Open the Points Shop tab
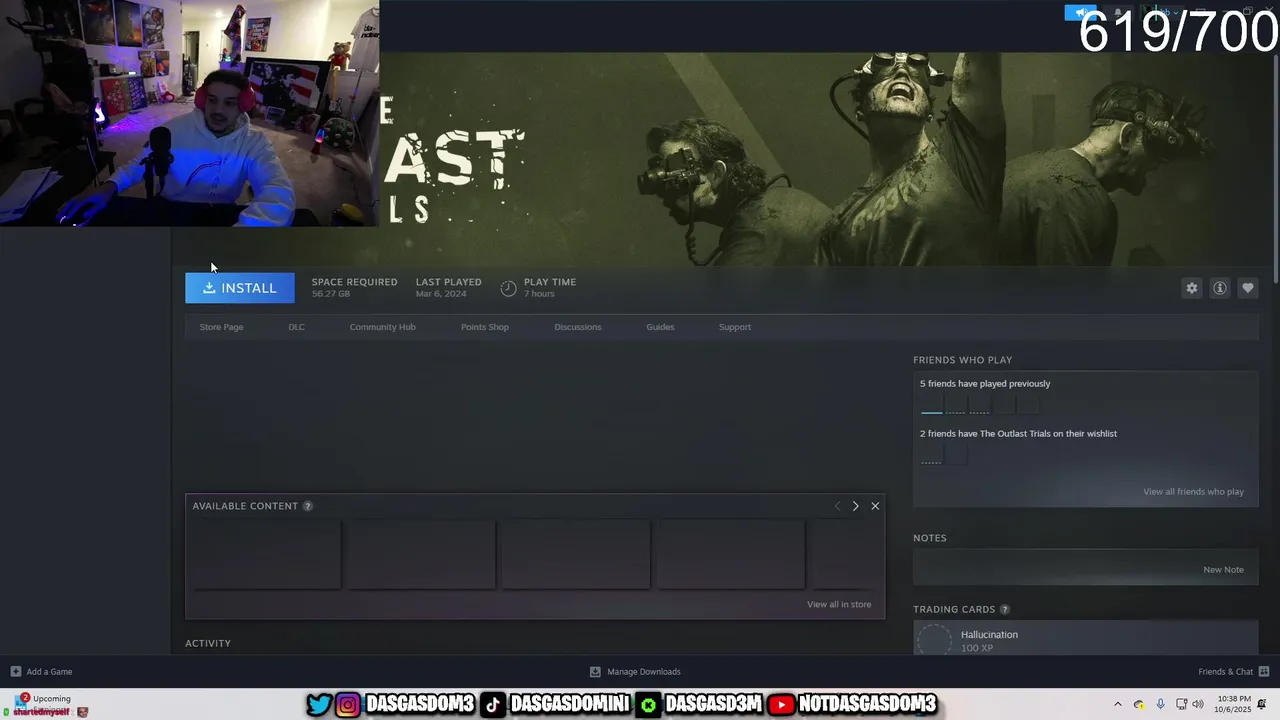 485,327
